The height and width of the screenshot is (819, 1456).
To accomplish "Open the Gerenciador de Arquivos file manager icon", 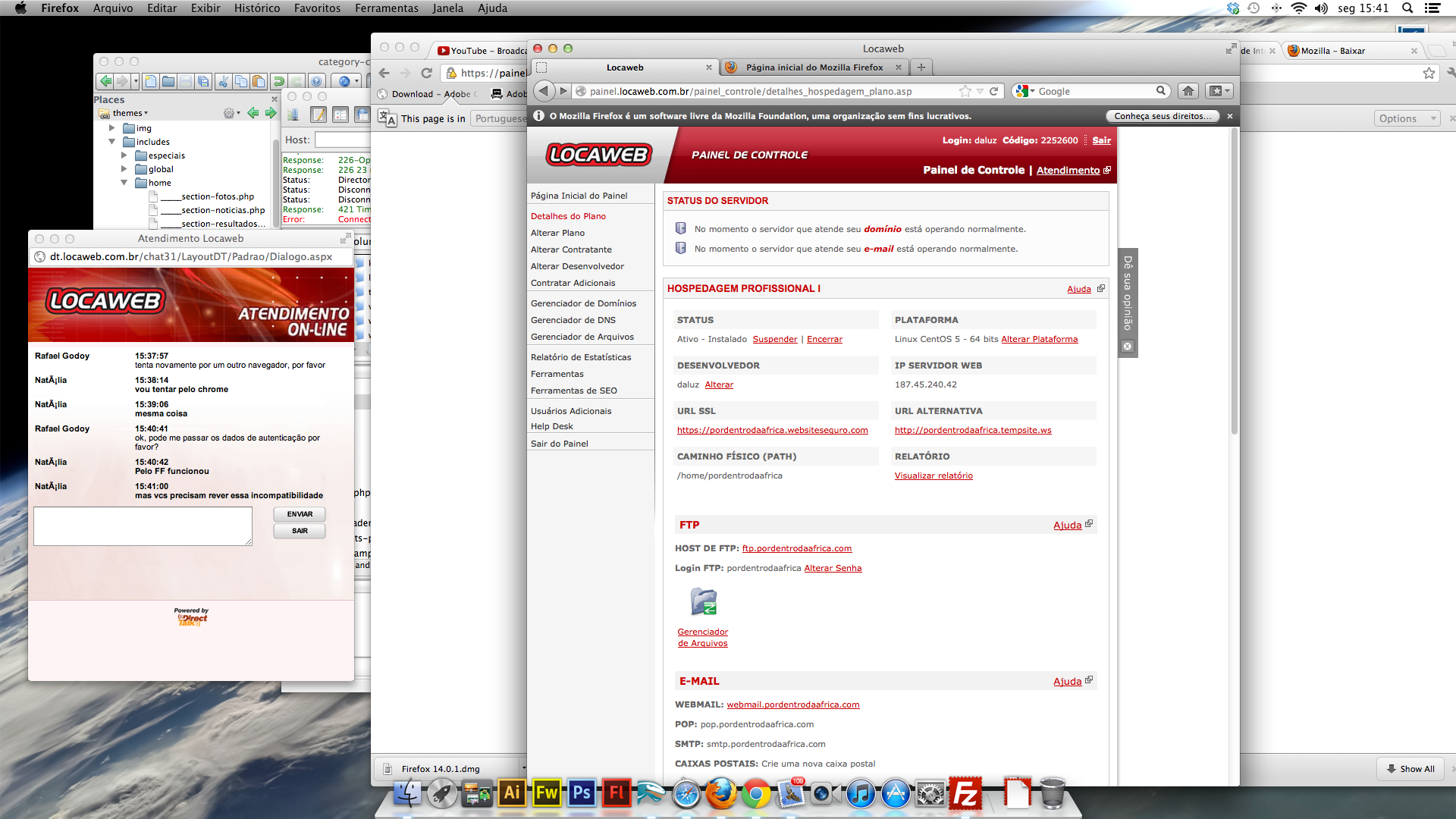I will (704, 601).
